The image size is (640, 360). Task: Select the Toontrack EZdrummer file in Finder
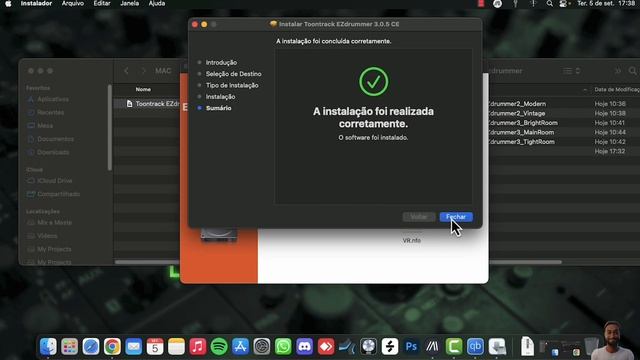(153, 104)
